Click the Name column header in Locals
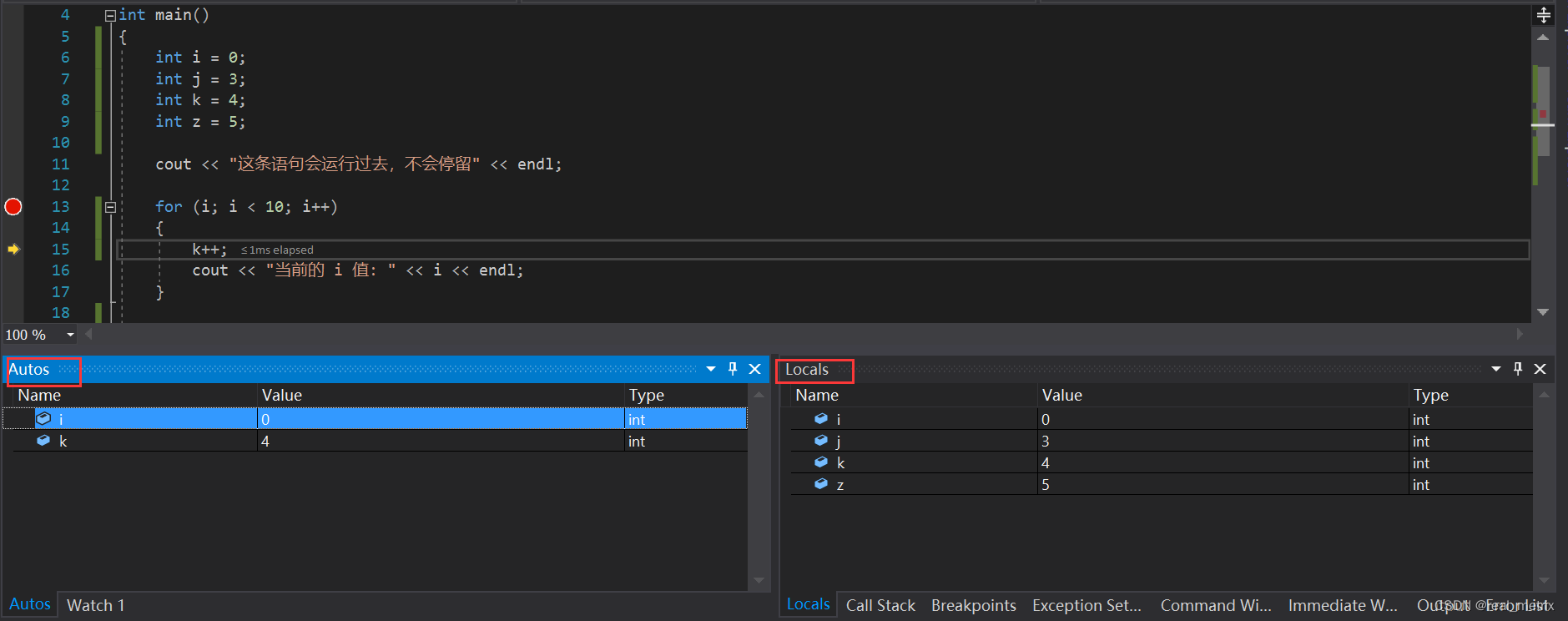 click(817, 395)
